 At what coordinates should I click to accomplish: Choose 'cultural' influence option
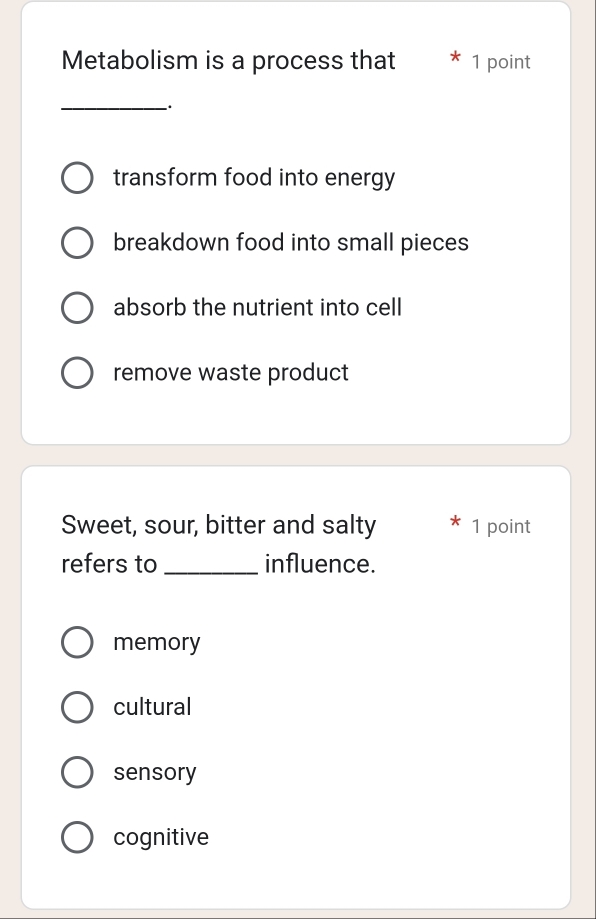(x=77, y=706)
